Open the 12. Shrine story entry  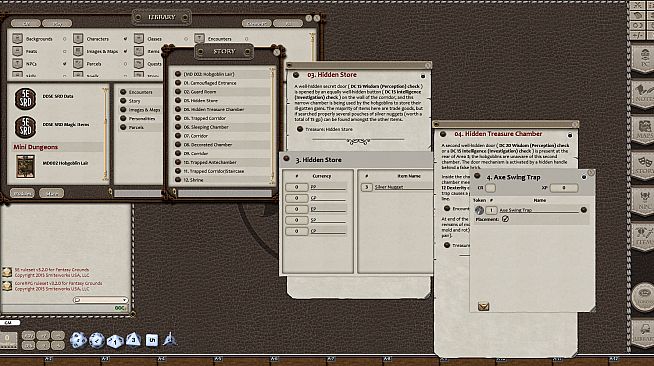194,180
